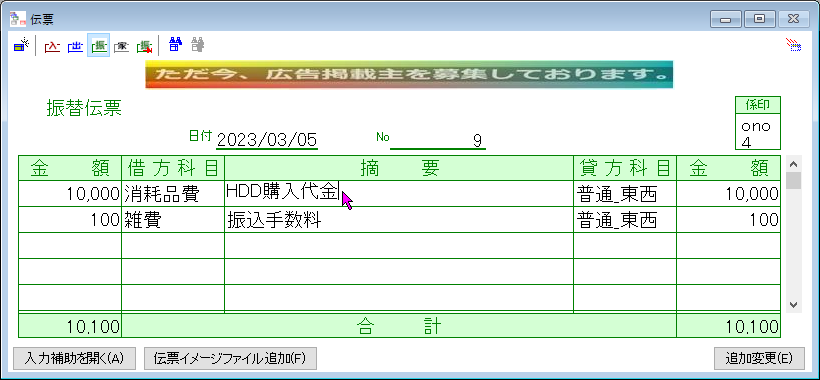
Task: Click the date field 2023/03/05
Action: click(x=267, y=140)
